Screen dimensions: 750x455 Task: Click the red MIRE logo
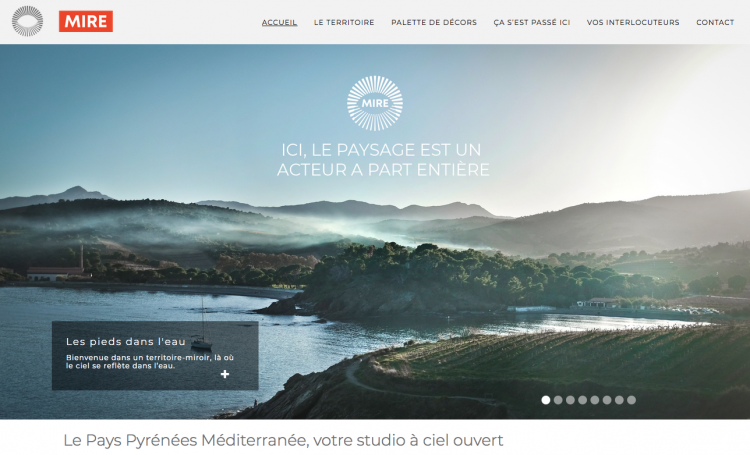pyautogui.click(x=86, y=22)
